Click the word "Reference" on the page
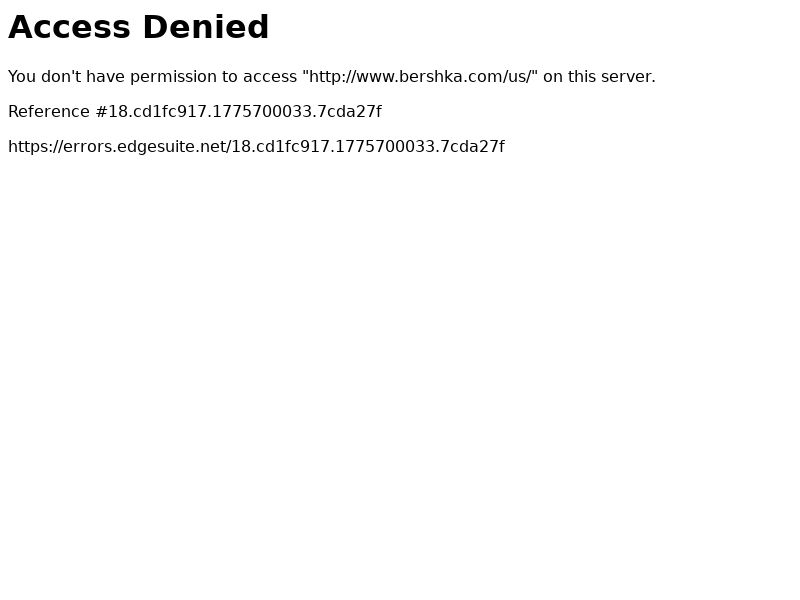Viewport: 800px width, 600px height. coord(49,111)
